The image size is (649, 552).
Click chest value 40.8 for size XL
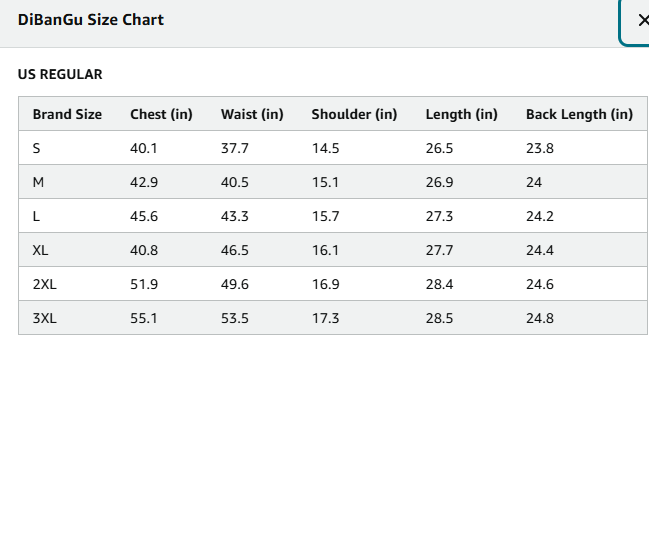point(144,250)
